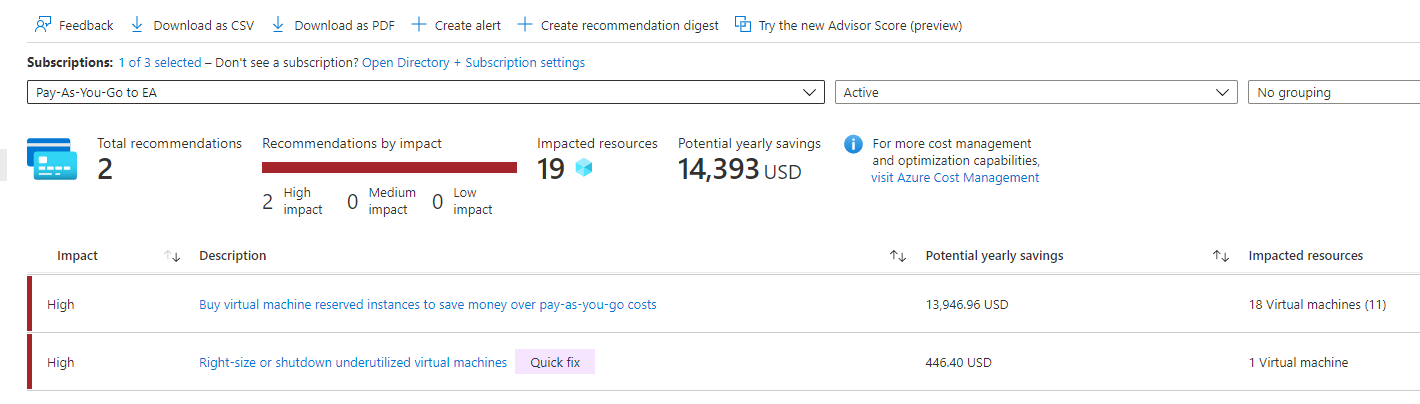
Task: Click the Feedback icon in toolbar
Action: point(43,24)
